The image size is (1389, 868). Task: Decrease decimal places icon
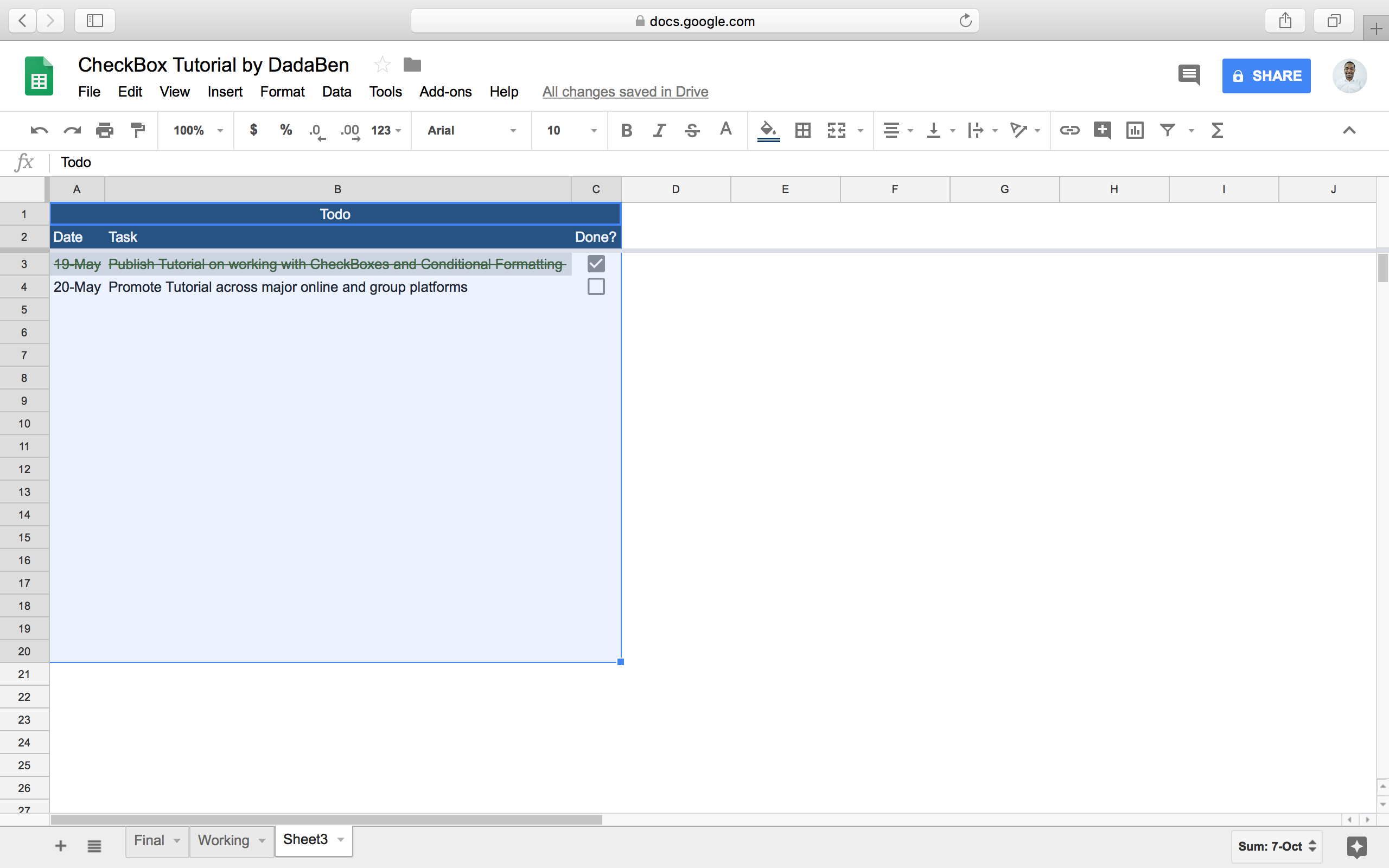point(317,131)
